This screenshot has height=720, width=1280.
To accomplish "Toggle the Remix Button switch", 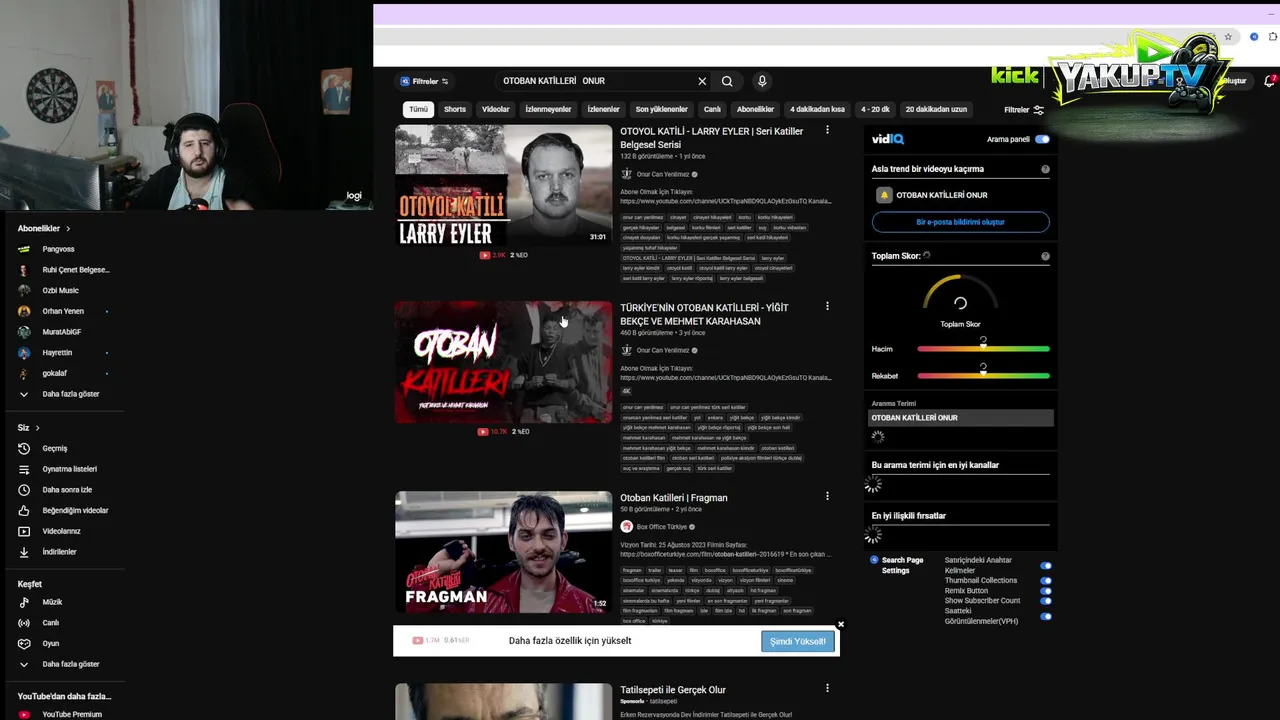I will (x=1045, y=591).
